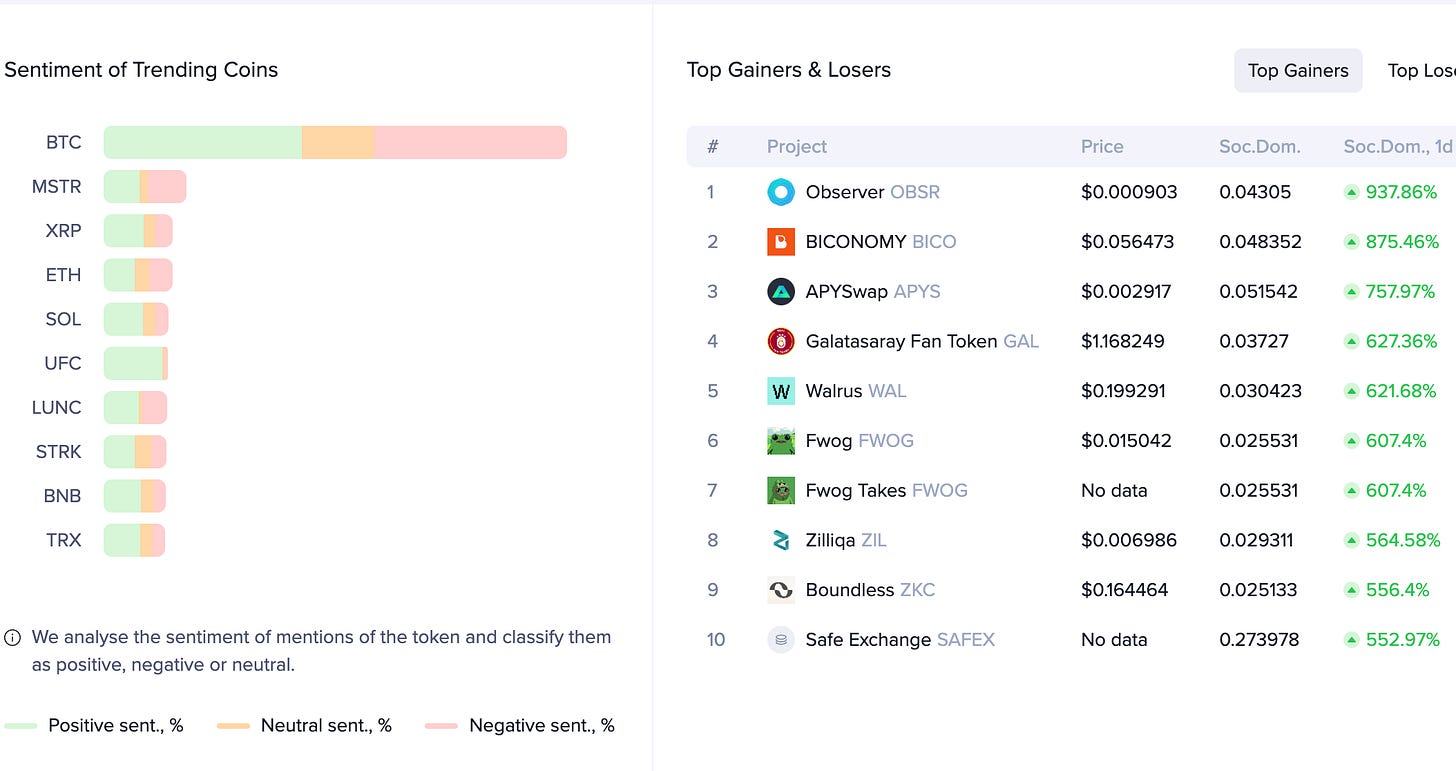
Task: Sort by Soc.Dom., 1d column header
Action: 1397,146
